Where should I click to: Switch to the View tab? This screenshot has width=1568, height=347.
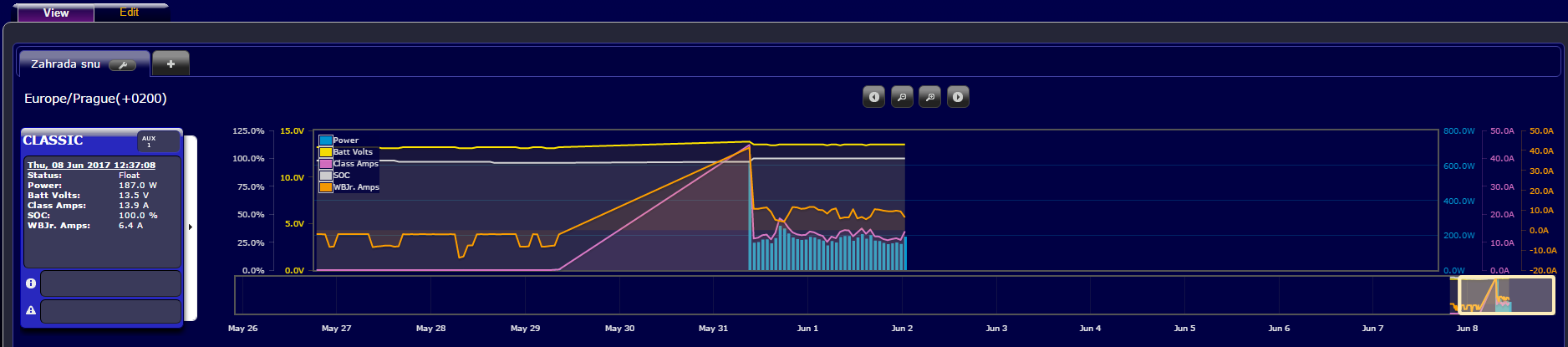56,13
